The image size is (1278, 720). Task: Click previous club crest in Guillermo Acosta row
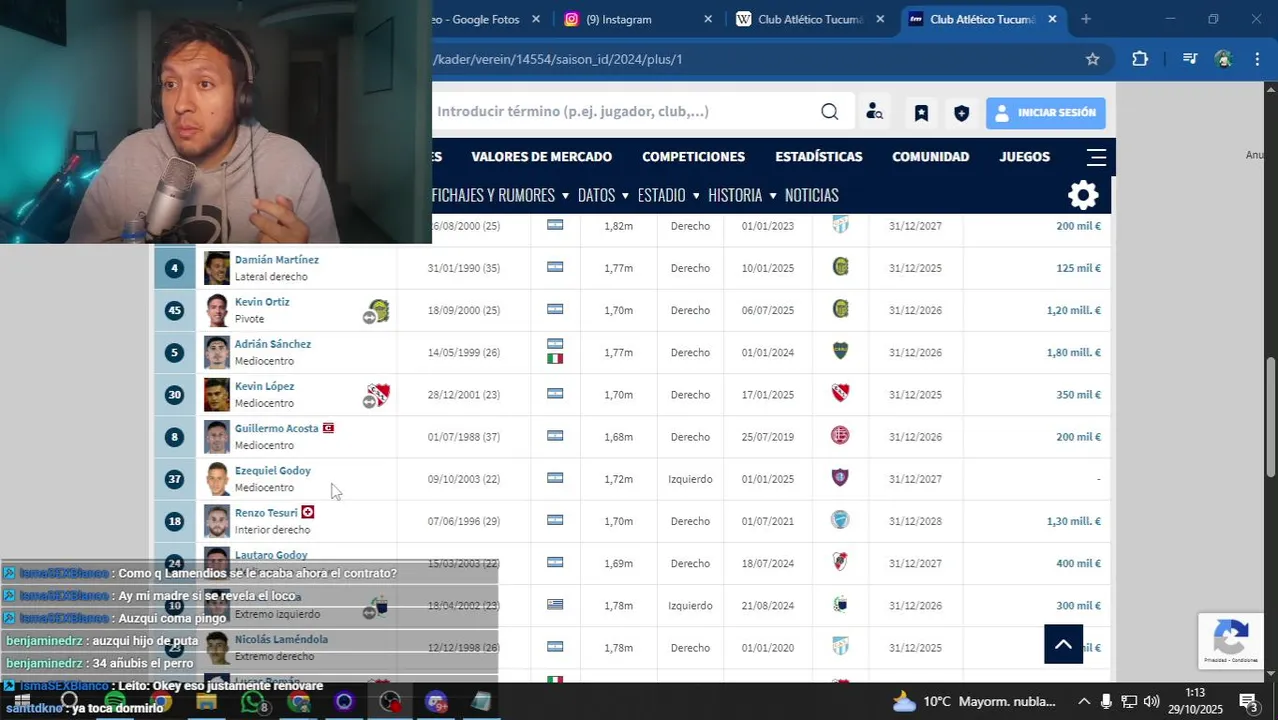(x=841, y=436)
